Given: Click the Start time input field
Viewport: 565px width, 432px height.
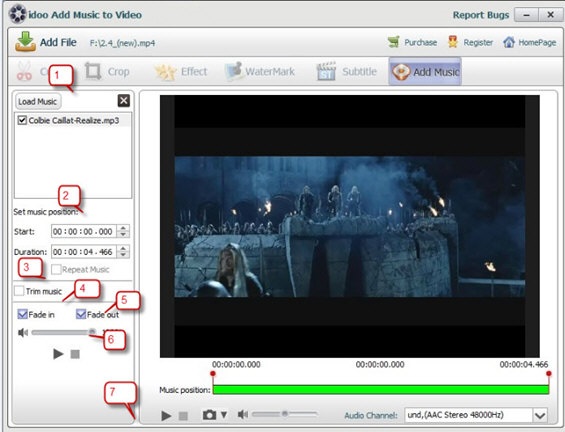Looking at the screenshot, I should 84,231.
